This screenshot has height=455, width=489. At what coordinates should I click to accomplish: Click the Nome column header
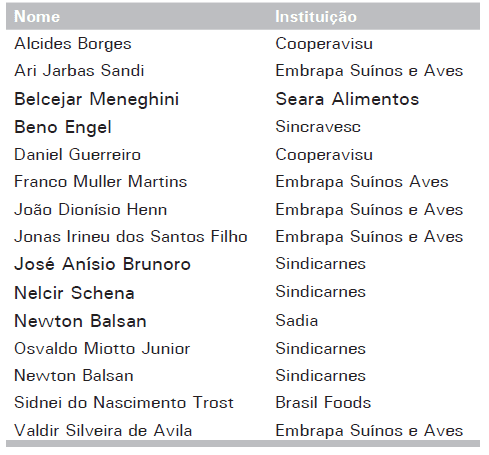coord(37,17)
